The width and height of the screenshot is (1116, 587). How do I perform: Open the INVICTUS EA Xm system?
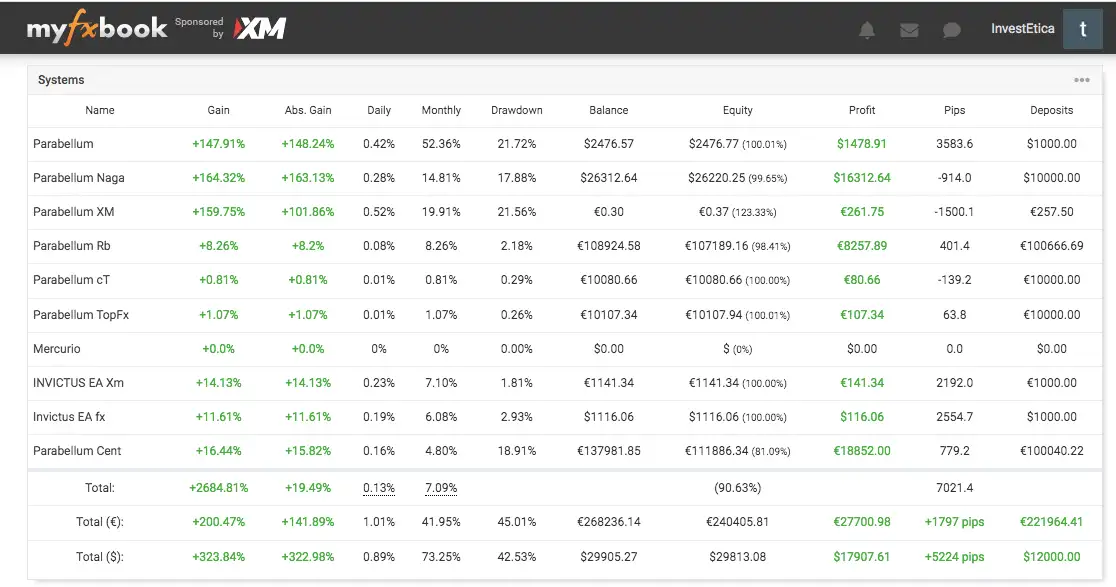click(78, 383)
